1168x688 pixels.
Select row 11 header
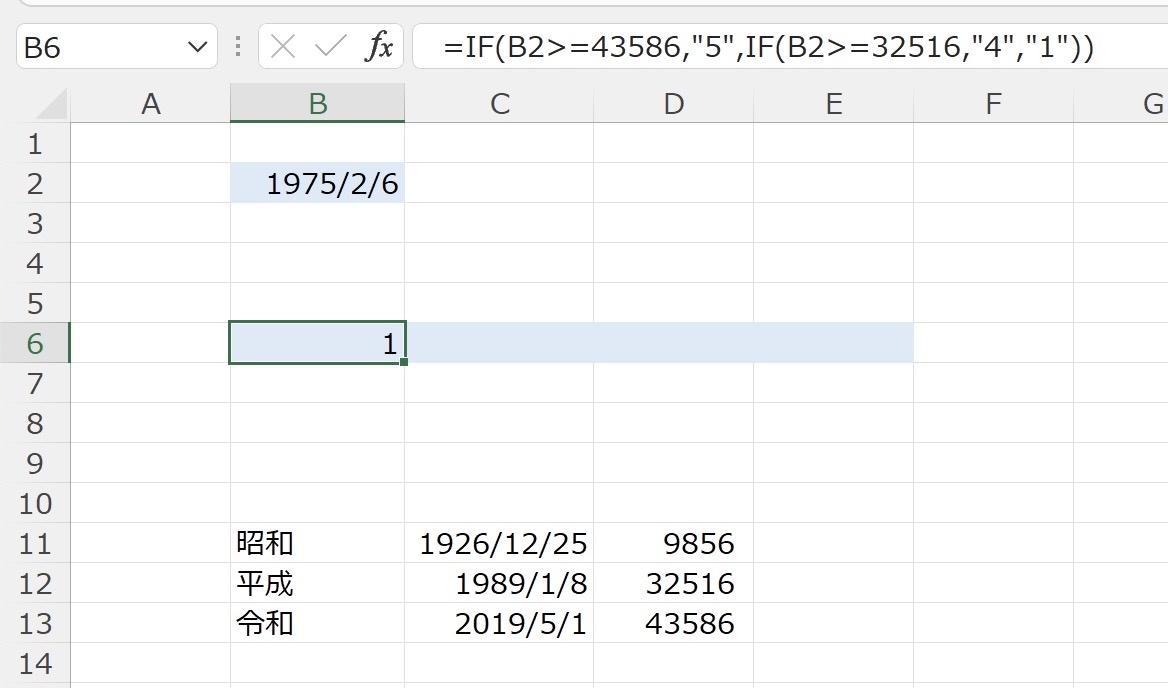coord(35,544)
